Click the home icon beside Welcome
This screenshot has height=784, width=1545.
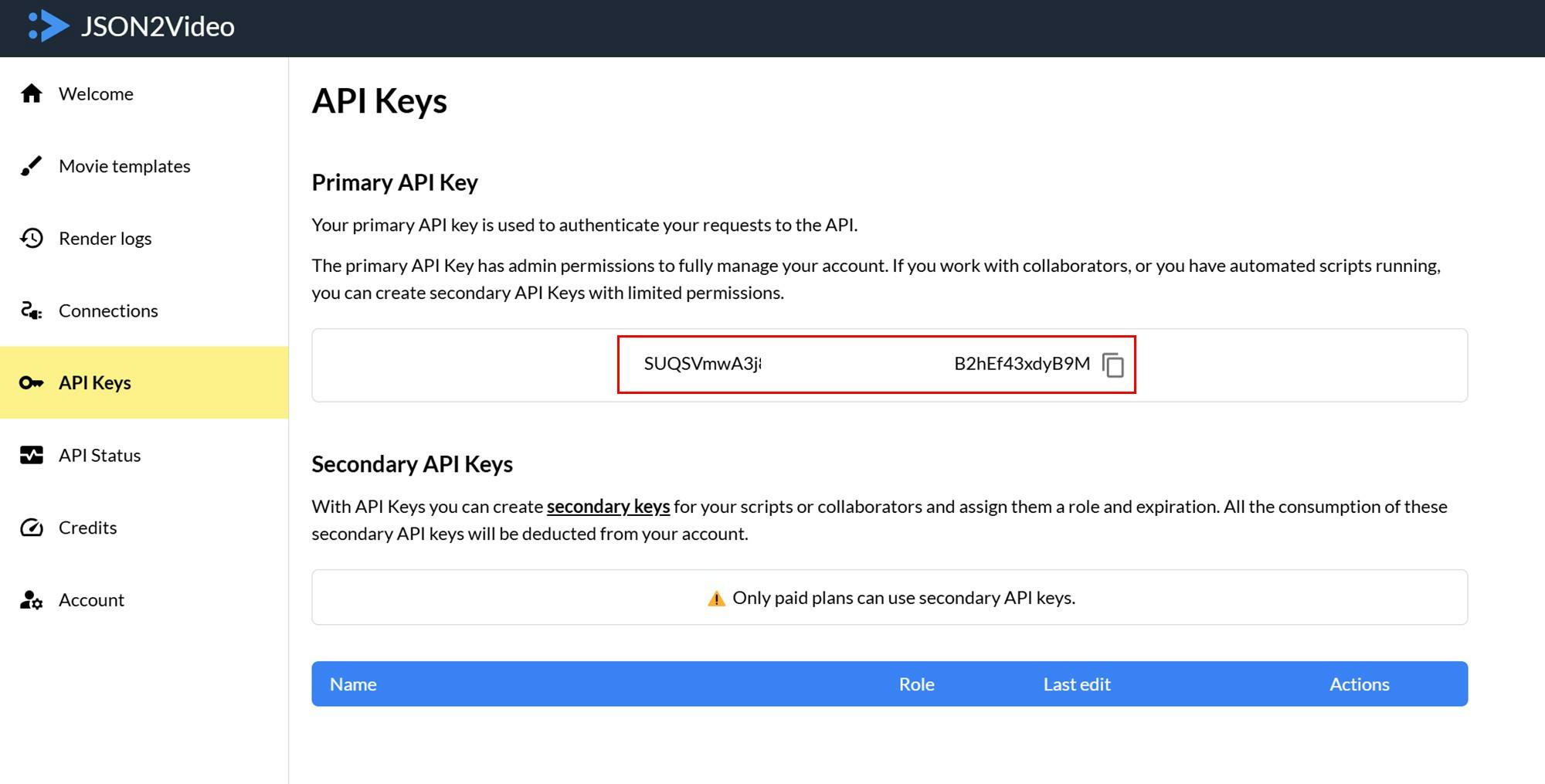(32, 93)
